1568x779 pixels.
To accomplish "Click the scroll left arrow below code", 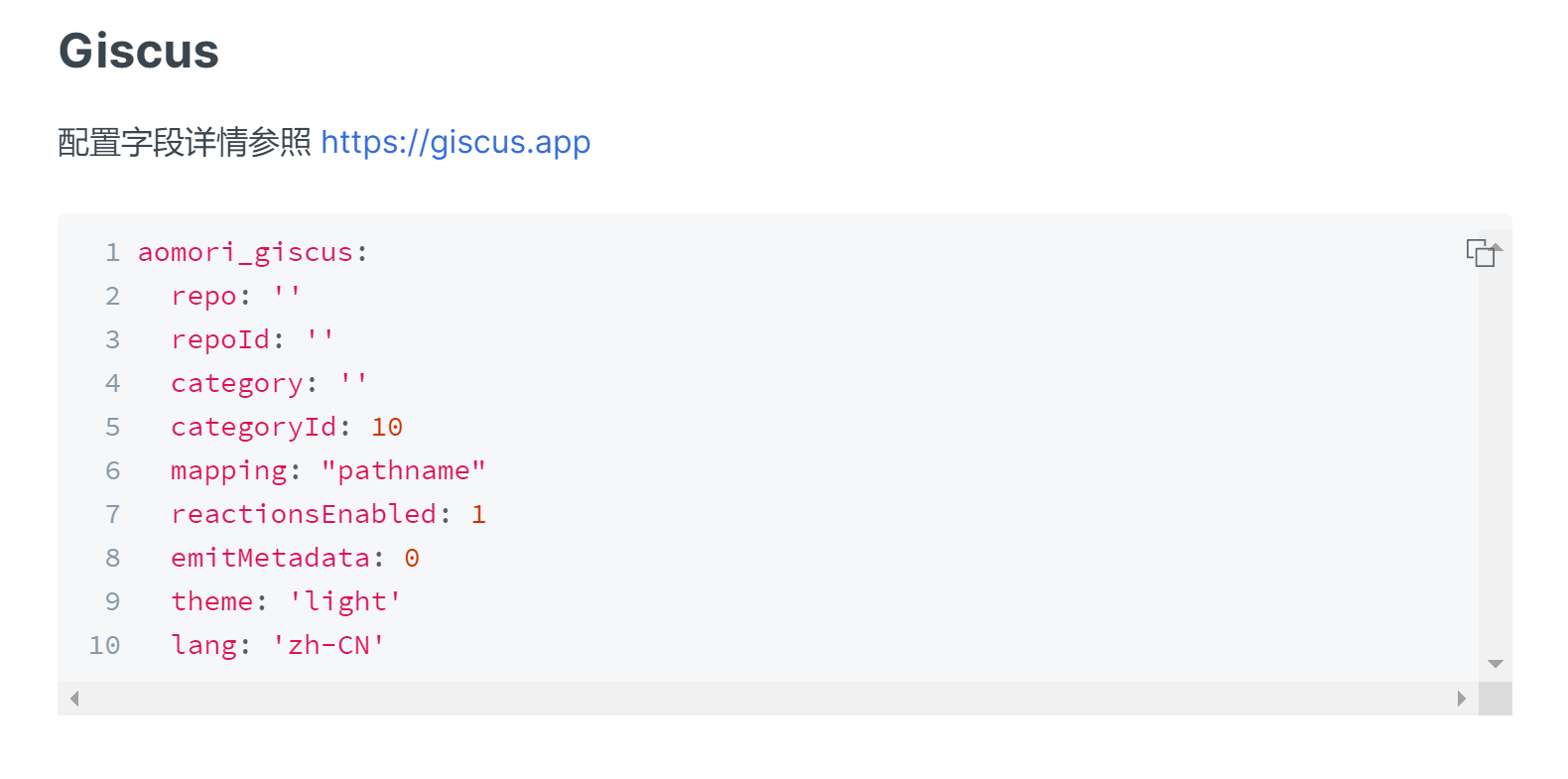I will (74, 699).
